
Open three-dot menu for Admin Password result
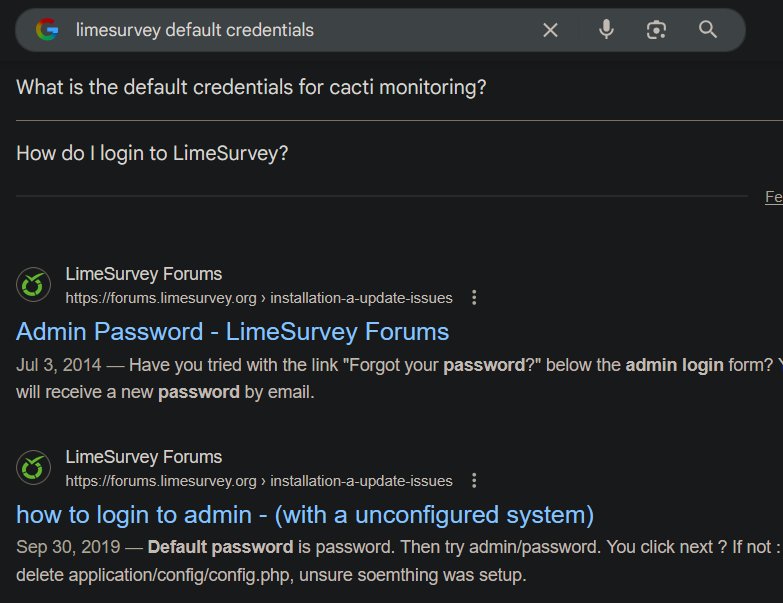click(474, 298)
